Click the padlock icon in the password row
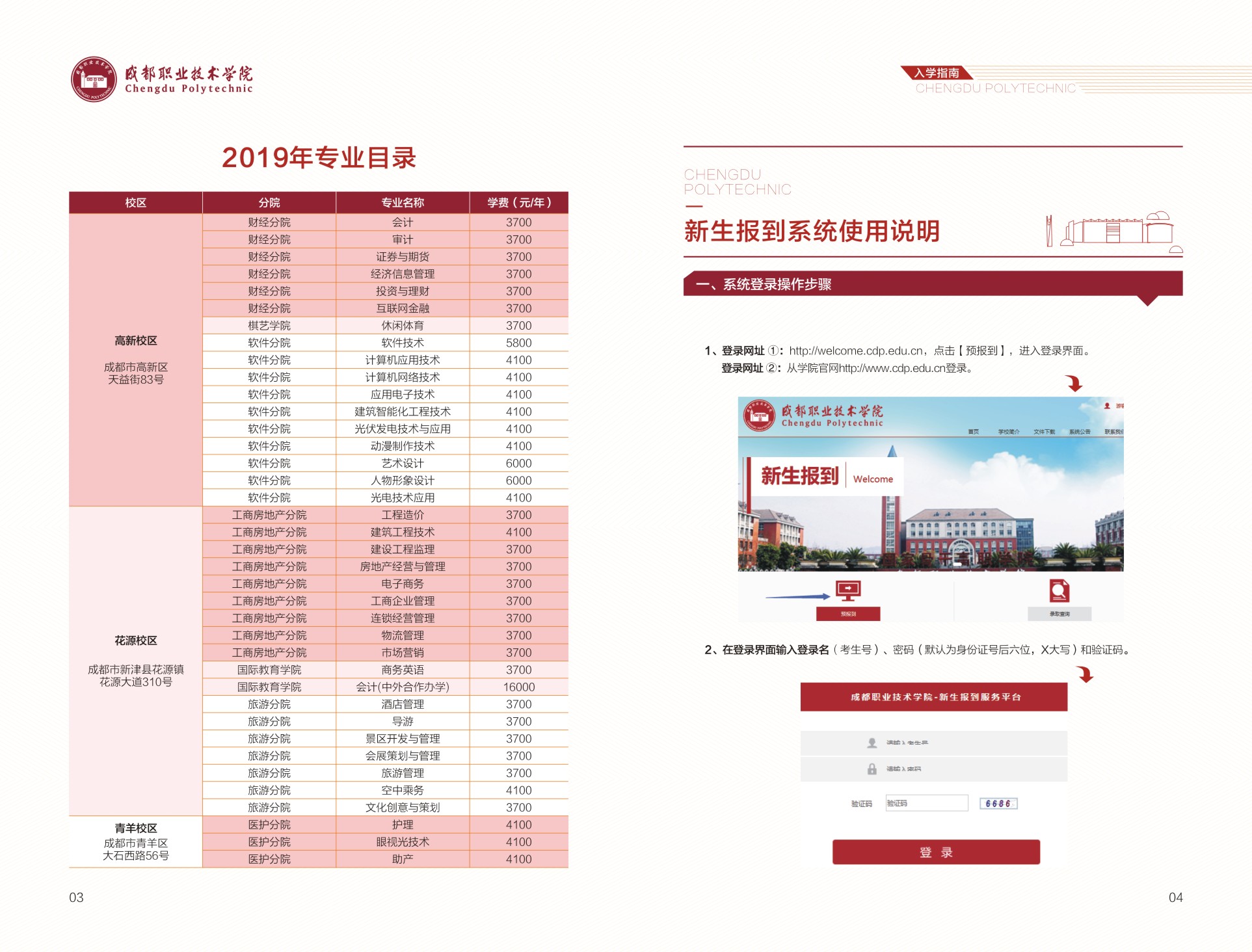 [x=872, y=769]
